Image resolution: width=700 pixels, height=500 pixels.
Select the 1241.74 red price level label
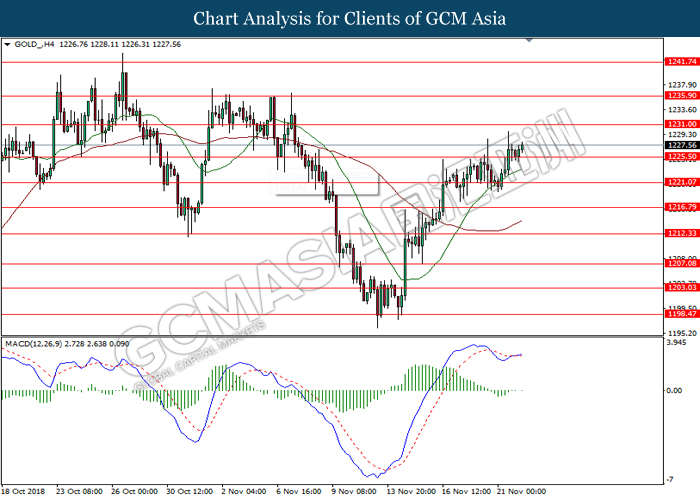682,62
